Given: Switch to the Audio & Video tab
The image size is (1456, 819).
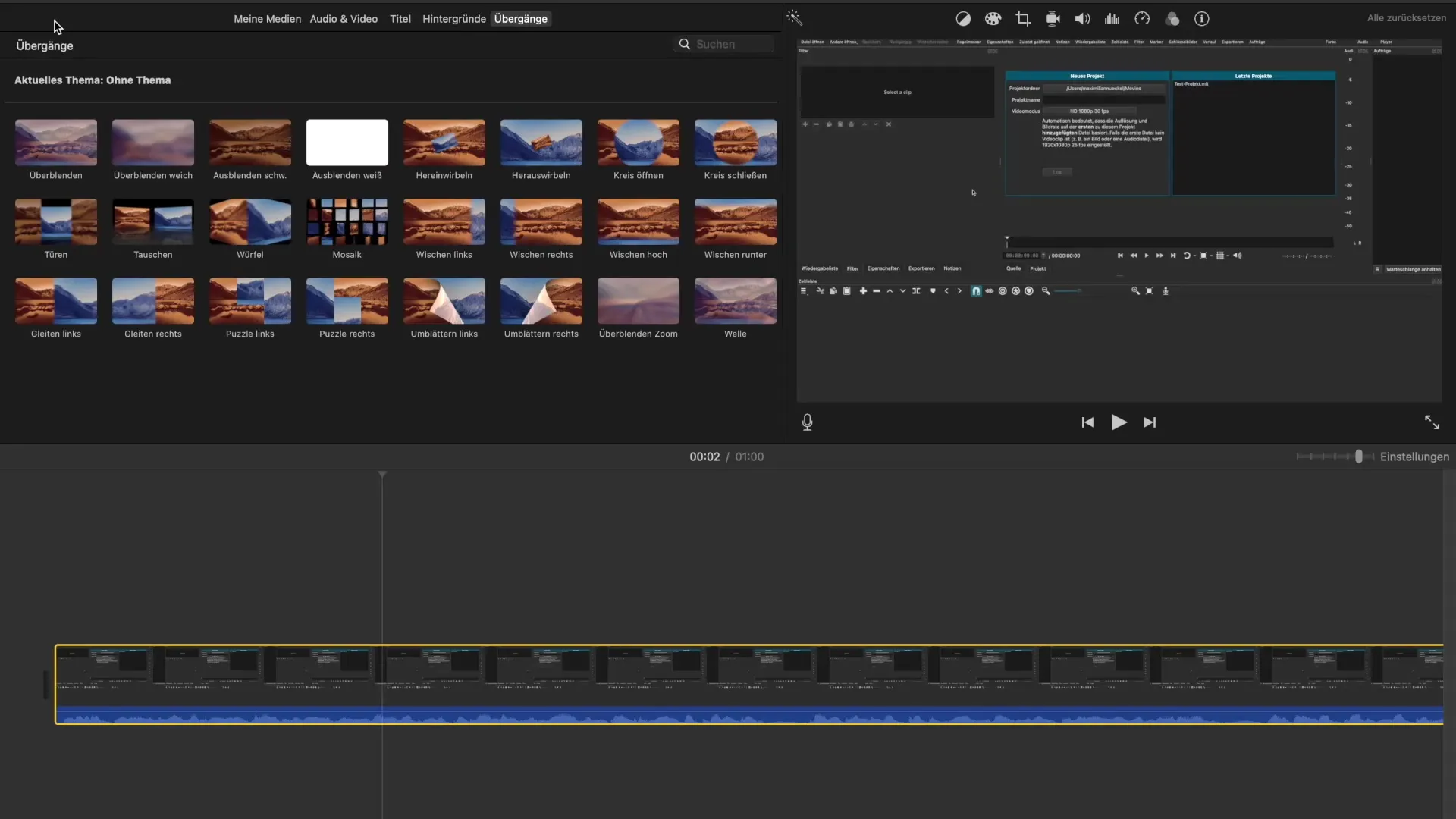Looking at the screenshot, I should coord(344,19).
